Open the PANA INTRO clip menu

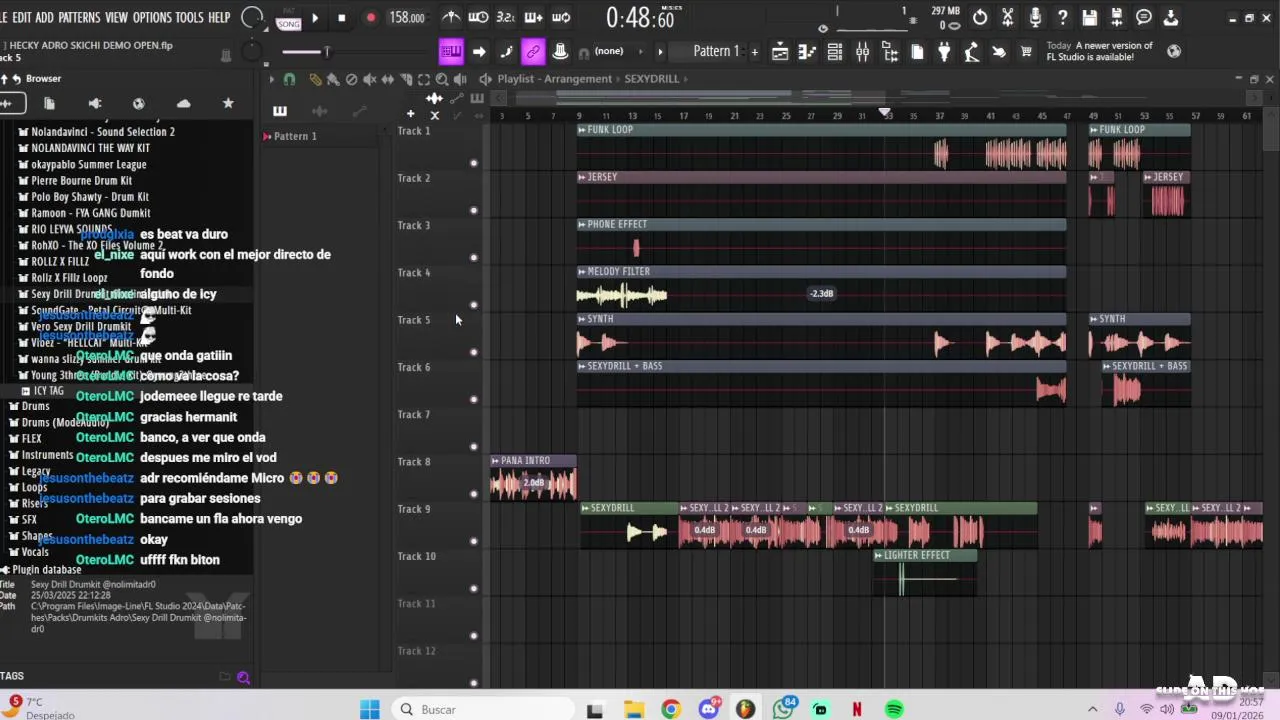[495, 461]
